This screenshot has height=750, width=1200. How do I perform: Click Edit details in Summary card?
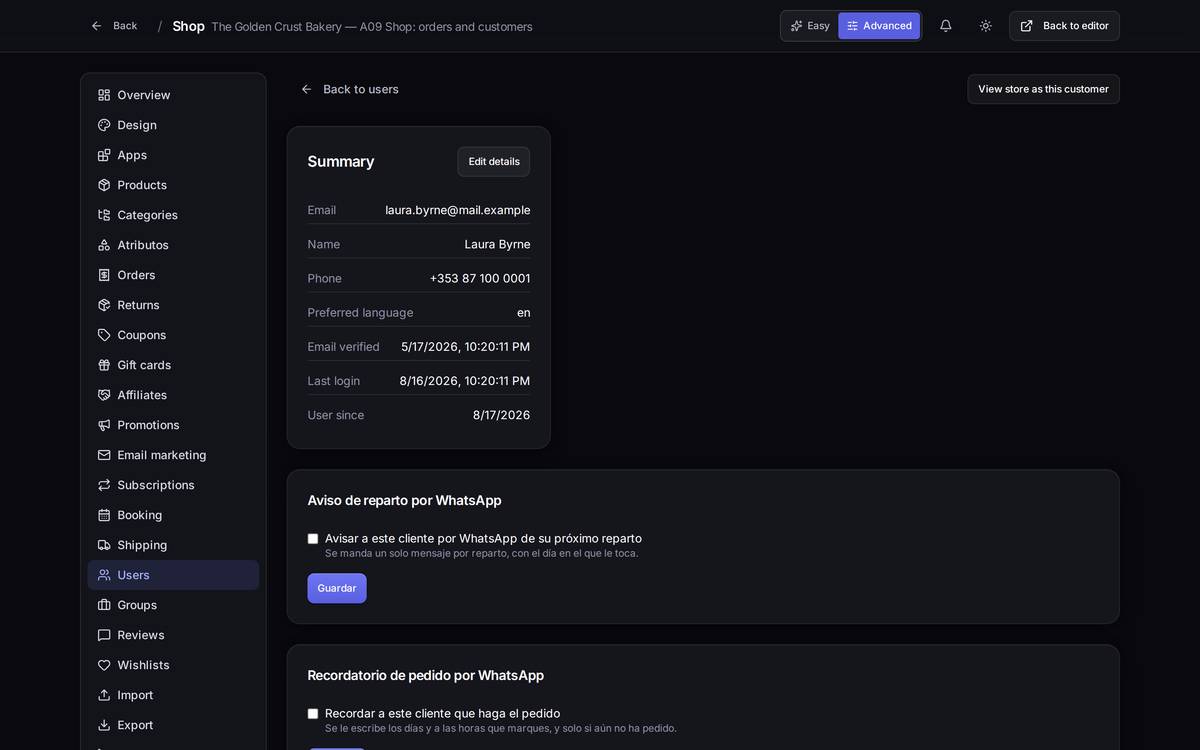494,162
